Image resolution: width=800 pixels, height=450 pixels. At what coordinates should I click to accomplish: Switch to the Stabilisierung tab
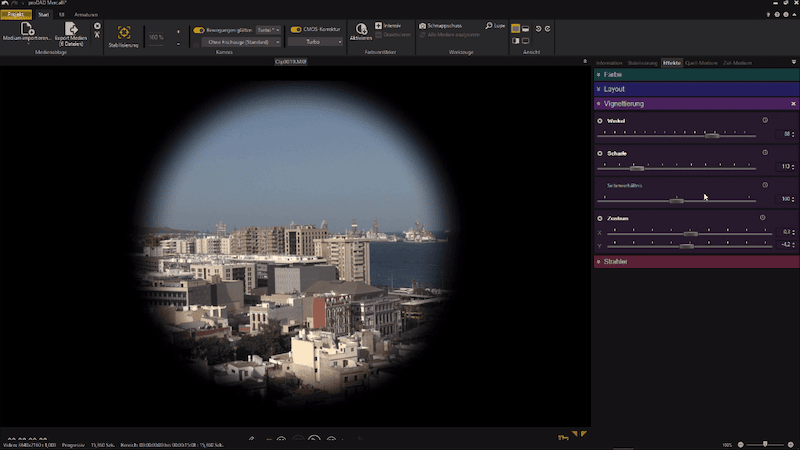(643, 62)
